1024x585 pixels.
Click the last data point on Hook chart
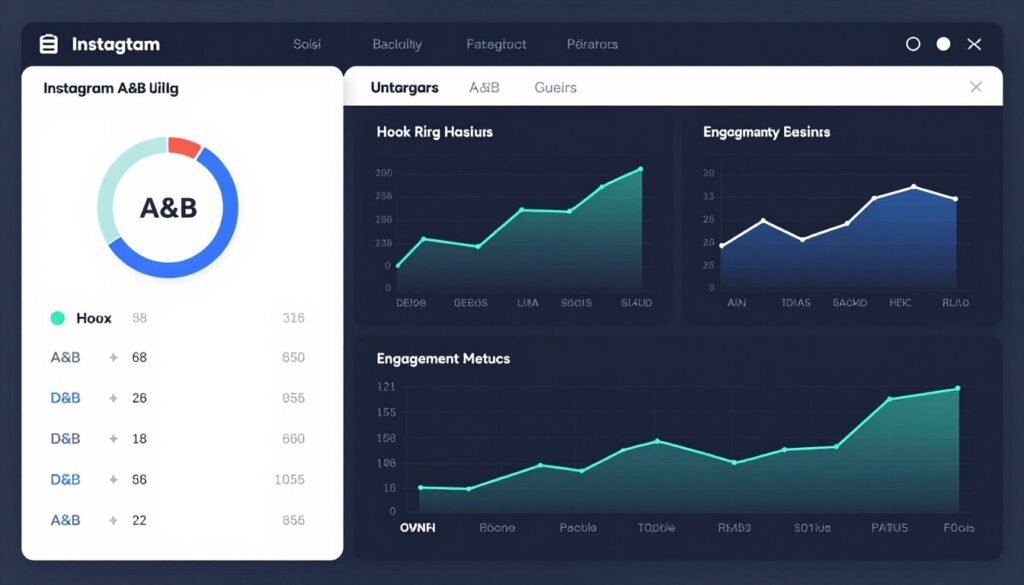tap(641, 169)
